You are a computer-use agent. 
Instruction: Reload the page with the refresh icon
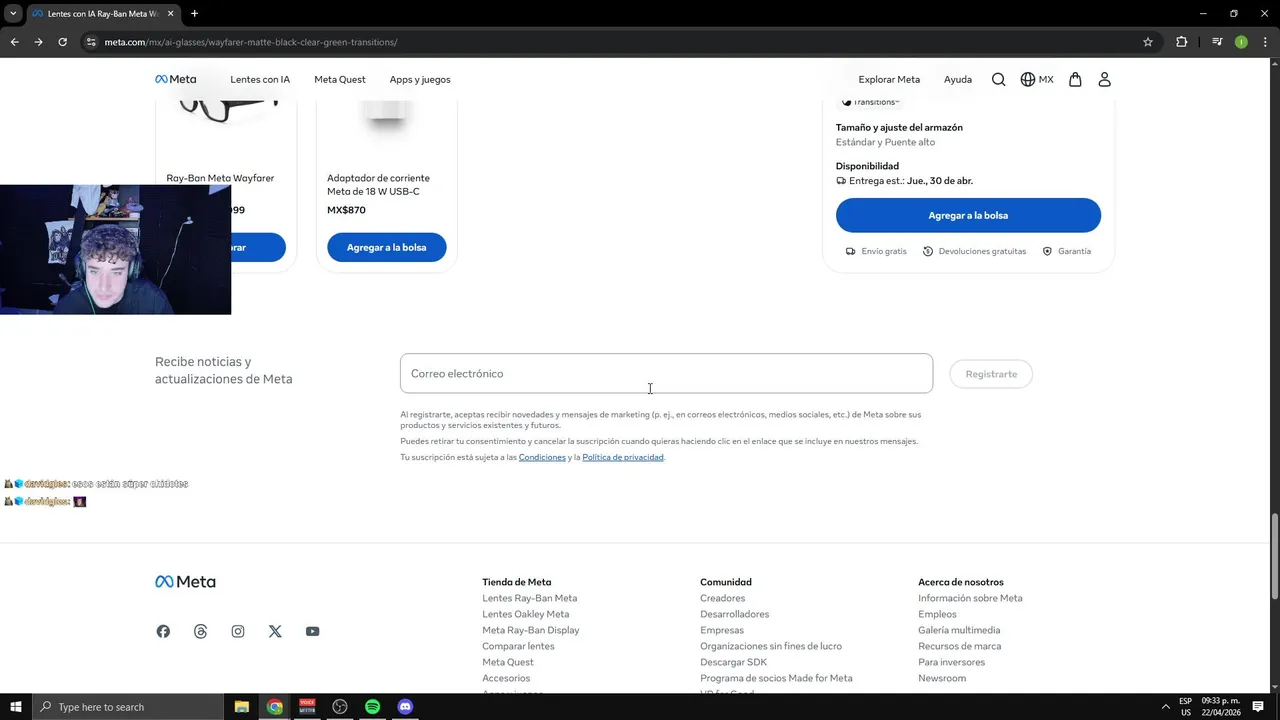(62, 42)
